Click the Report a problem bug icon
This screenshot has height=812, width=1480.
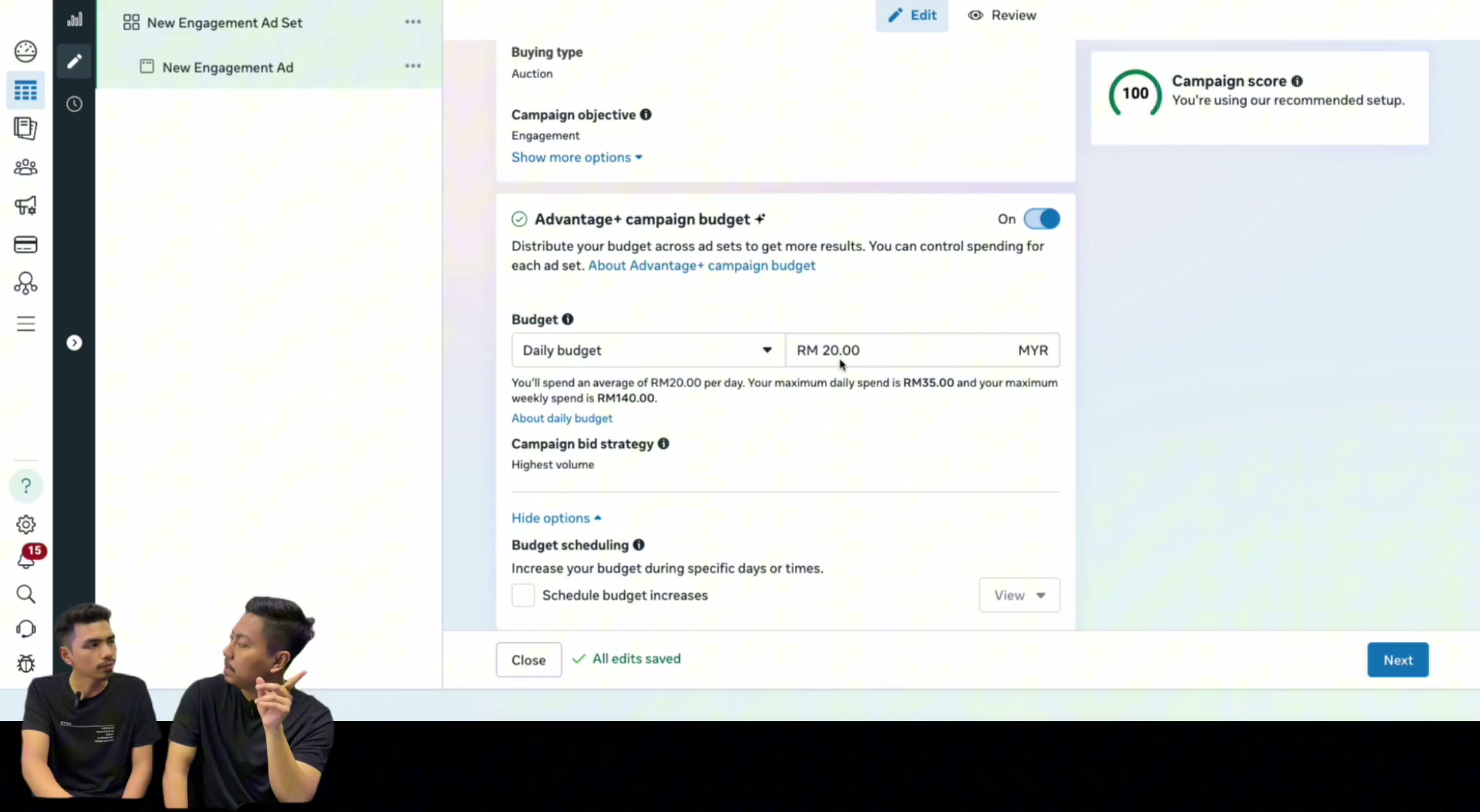pyautogui.click(x=26, y=663)
